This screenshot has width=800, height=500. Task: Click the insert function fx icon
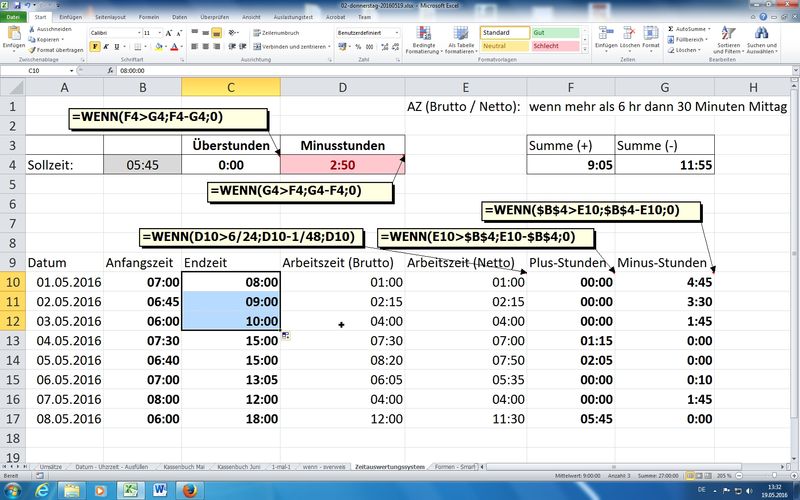pyautogui.click(x=108, y=71)
